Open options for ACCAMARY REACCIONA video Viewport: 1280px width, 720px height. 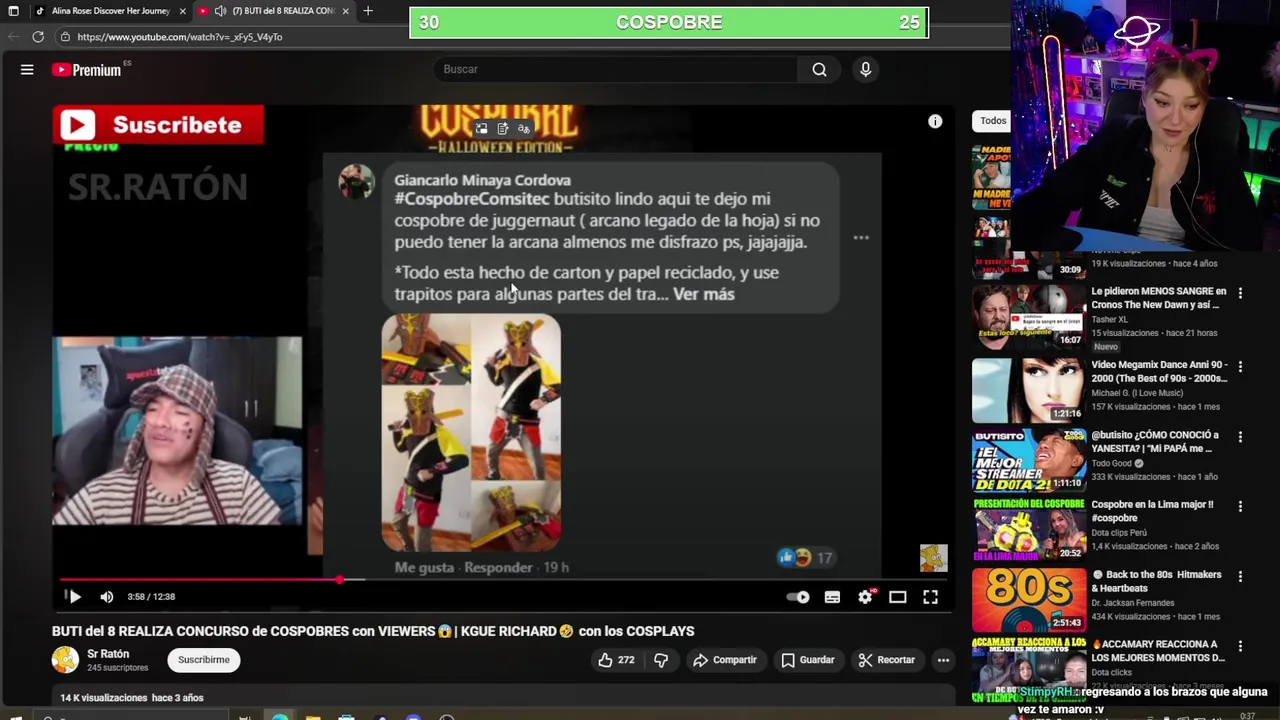(1240, 647)
